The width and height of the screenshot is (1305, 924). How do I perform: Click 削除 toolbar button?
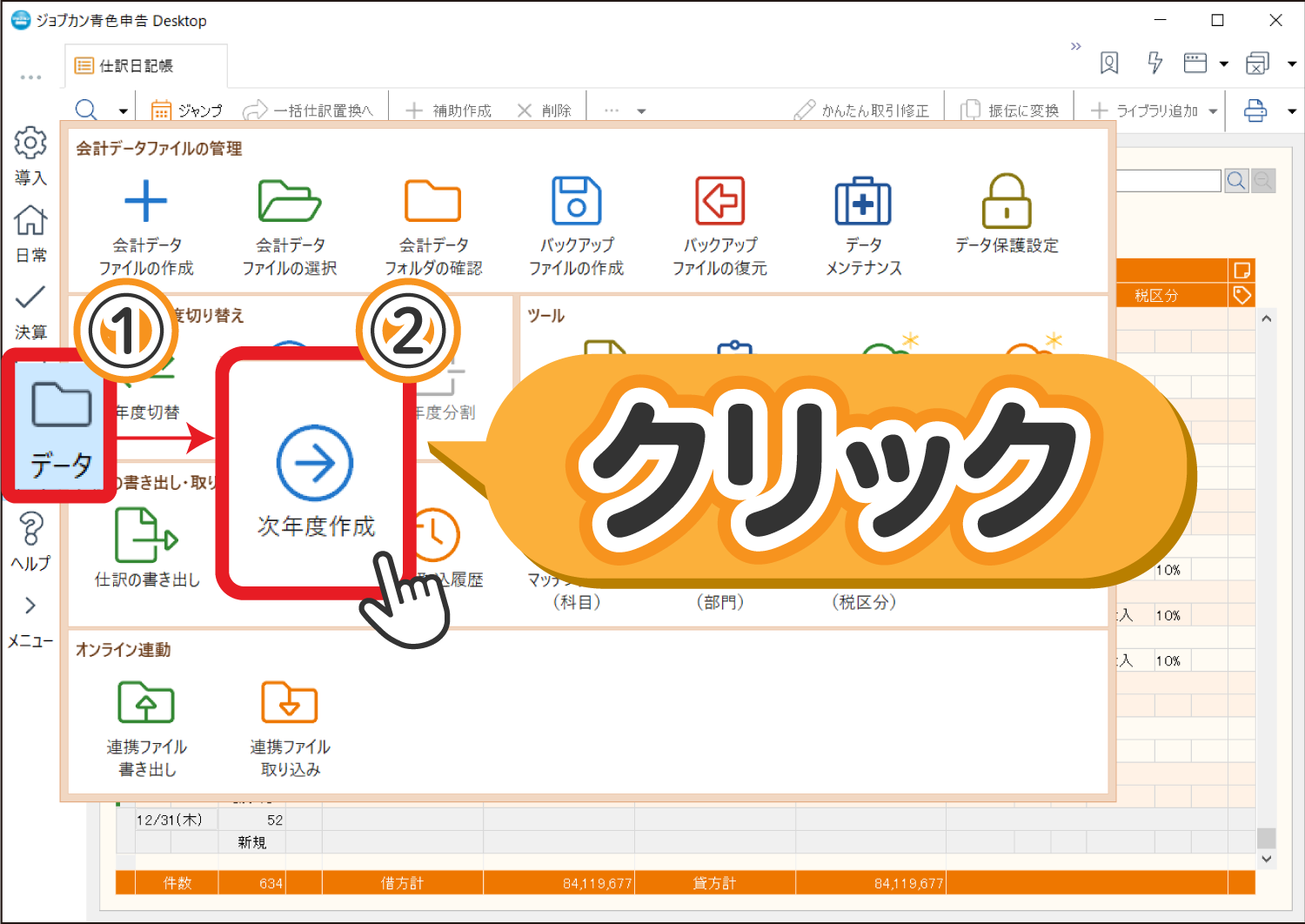[x=544, y=110]
